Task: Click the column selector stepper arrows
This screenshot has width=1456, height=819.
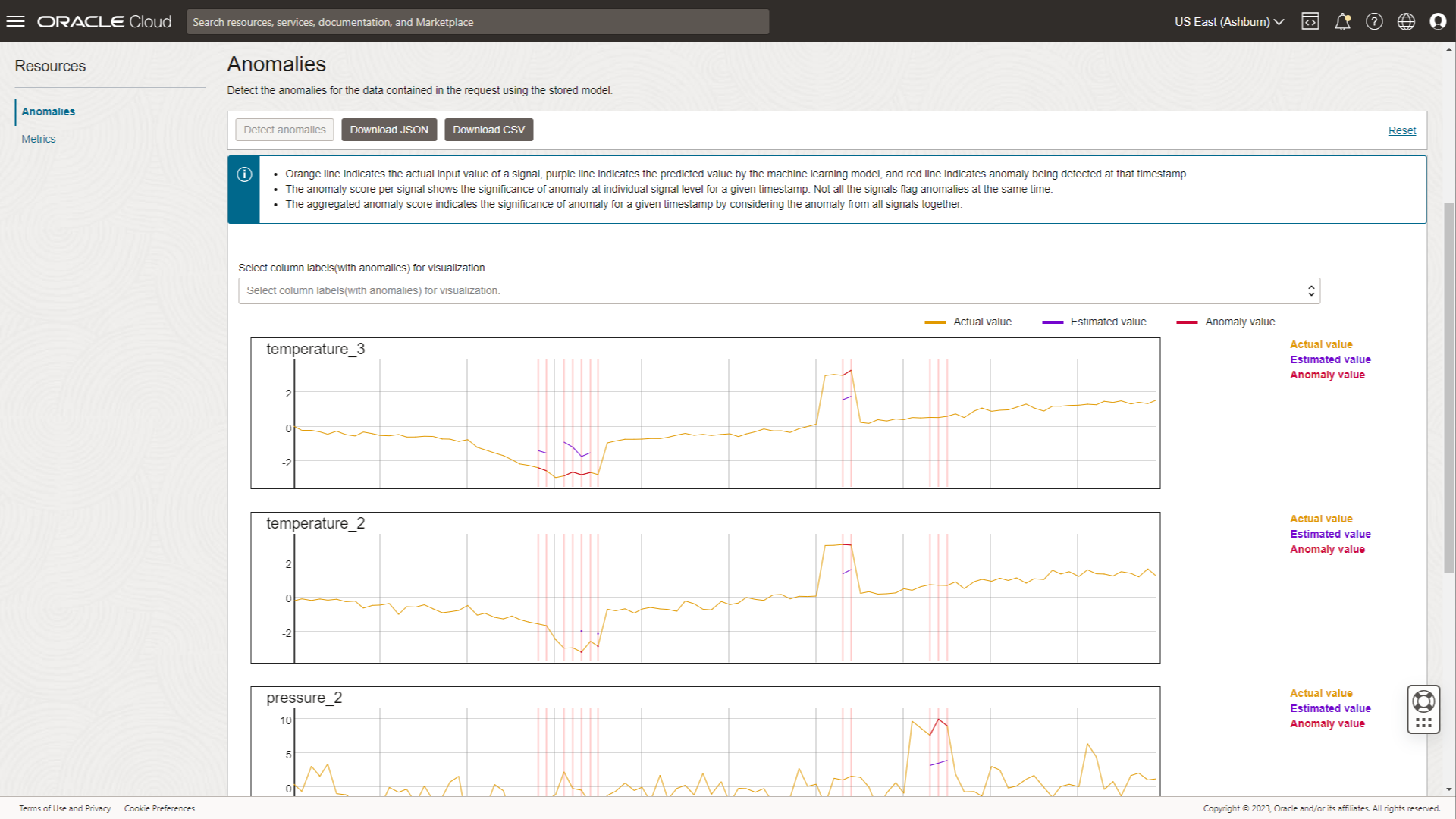Action: 1311,290
